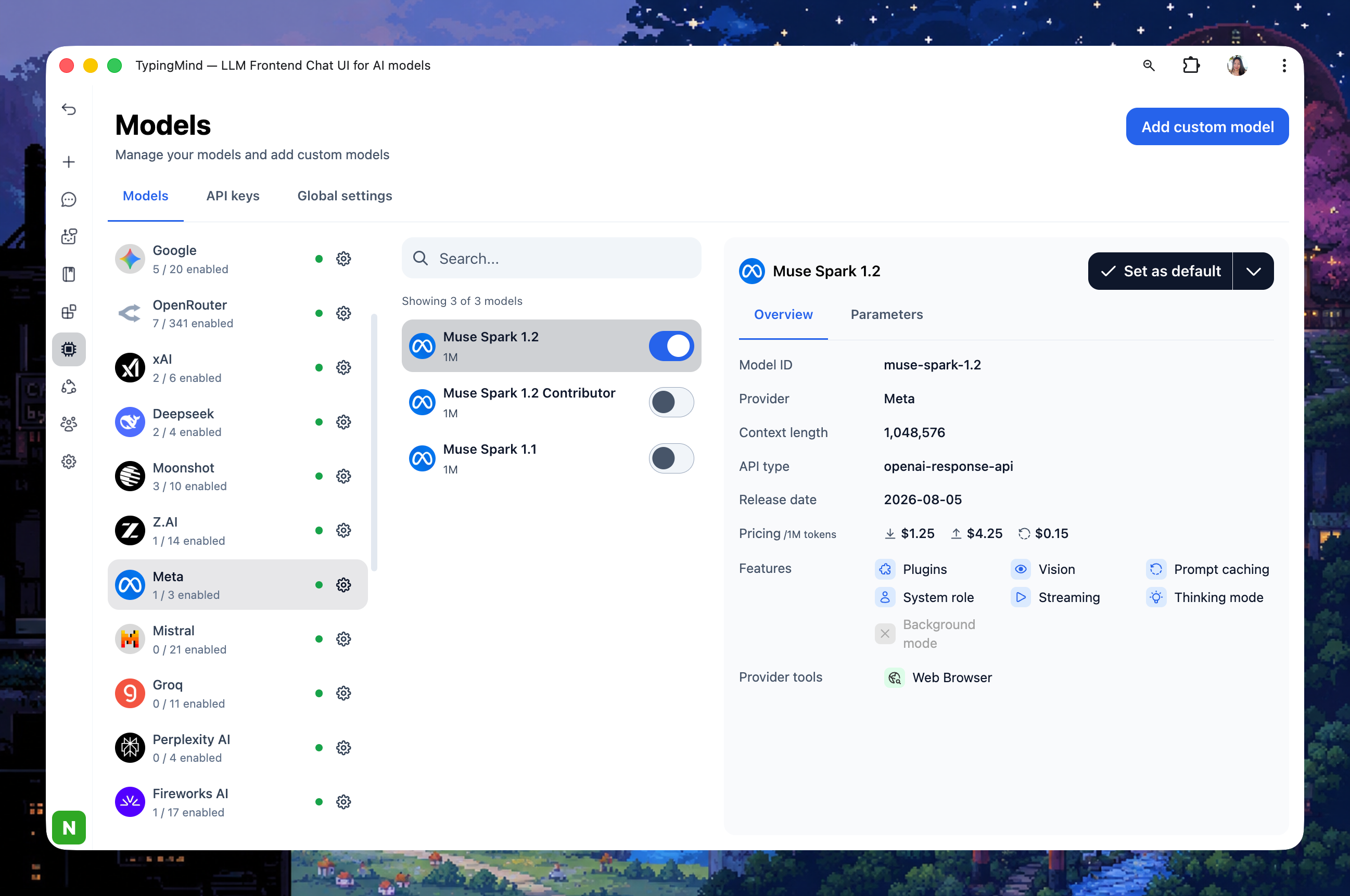The width and height of the screenshot is (1350, 896).
Task: Select the Muse Spark 1.2 Contributor model row
Action: pos(551,402)
